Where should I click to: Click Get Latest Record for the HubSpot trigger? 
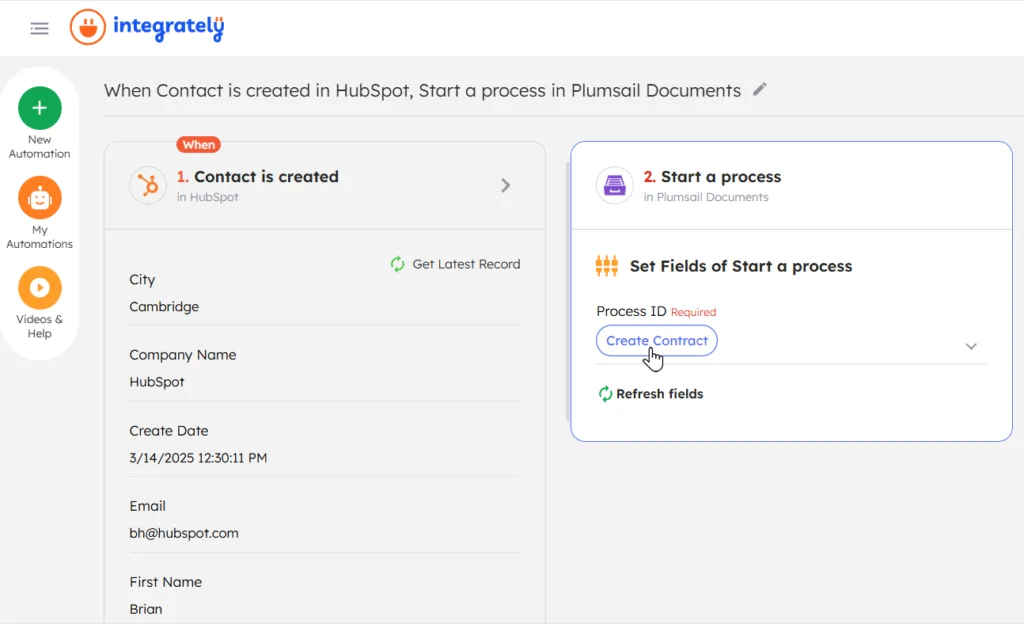point(465,264)
